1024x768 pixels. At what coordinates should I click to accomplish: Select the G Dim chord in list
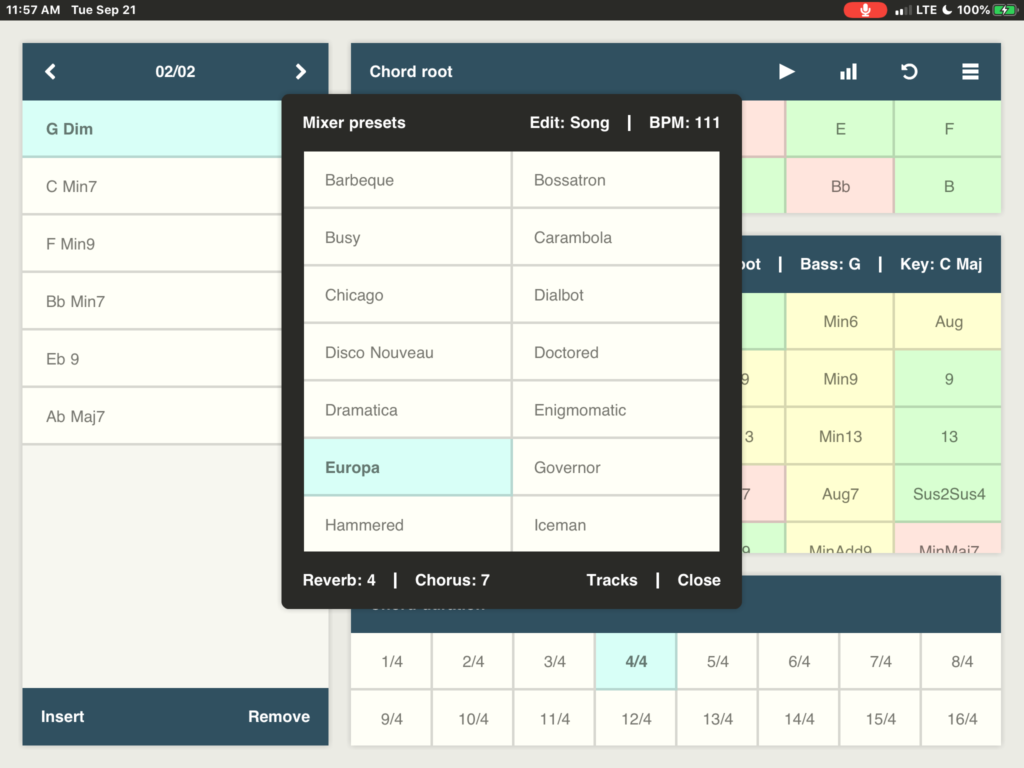coord(152,129)
